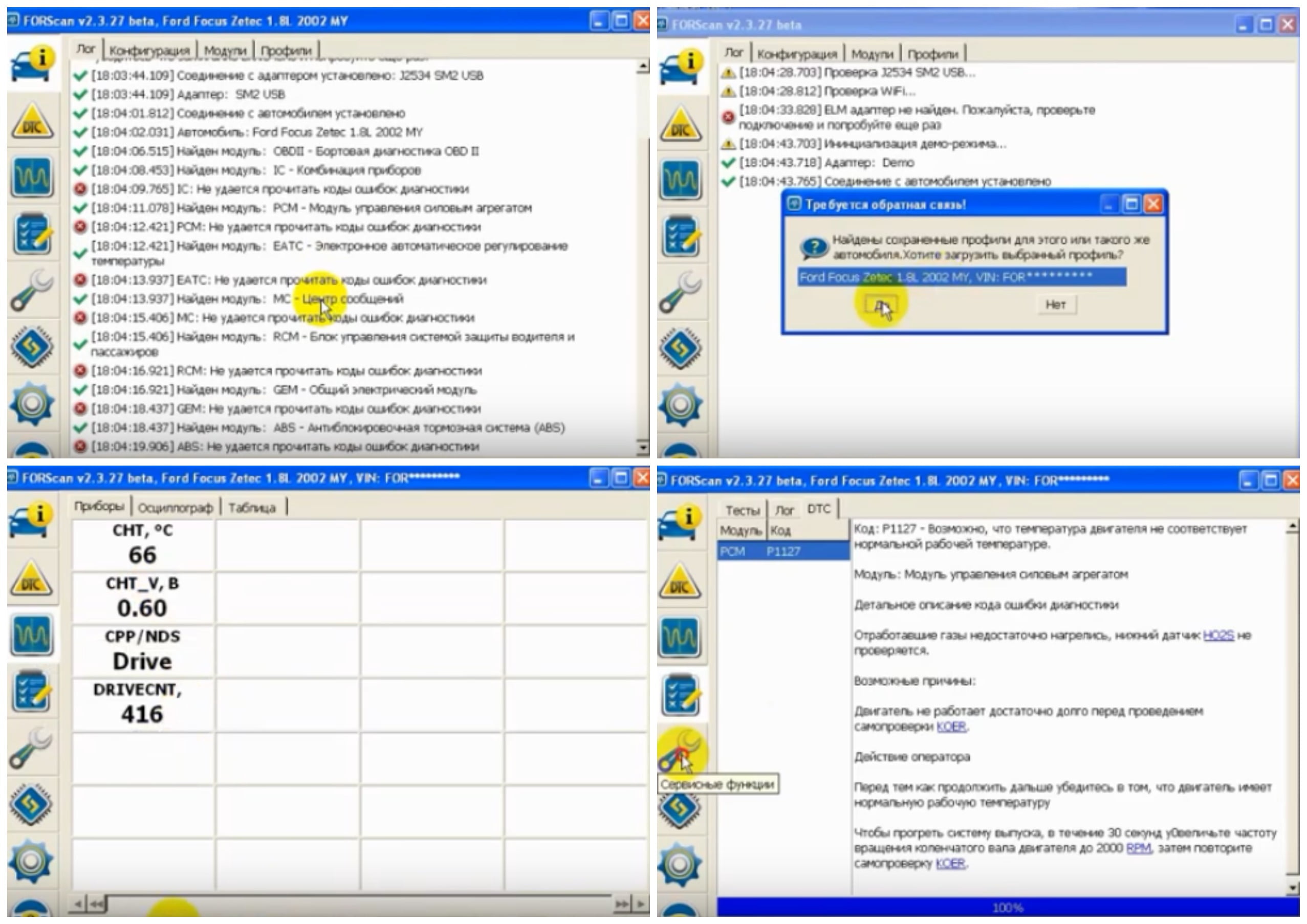Click 100% progress bar in P1127 window
Viewport: 1307px width, 924px height.
[x=1007, y=908]
